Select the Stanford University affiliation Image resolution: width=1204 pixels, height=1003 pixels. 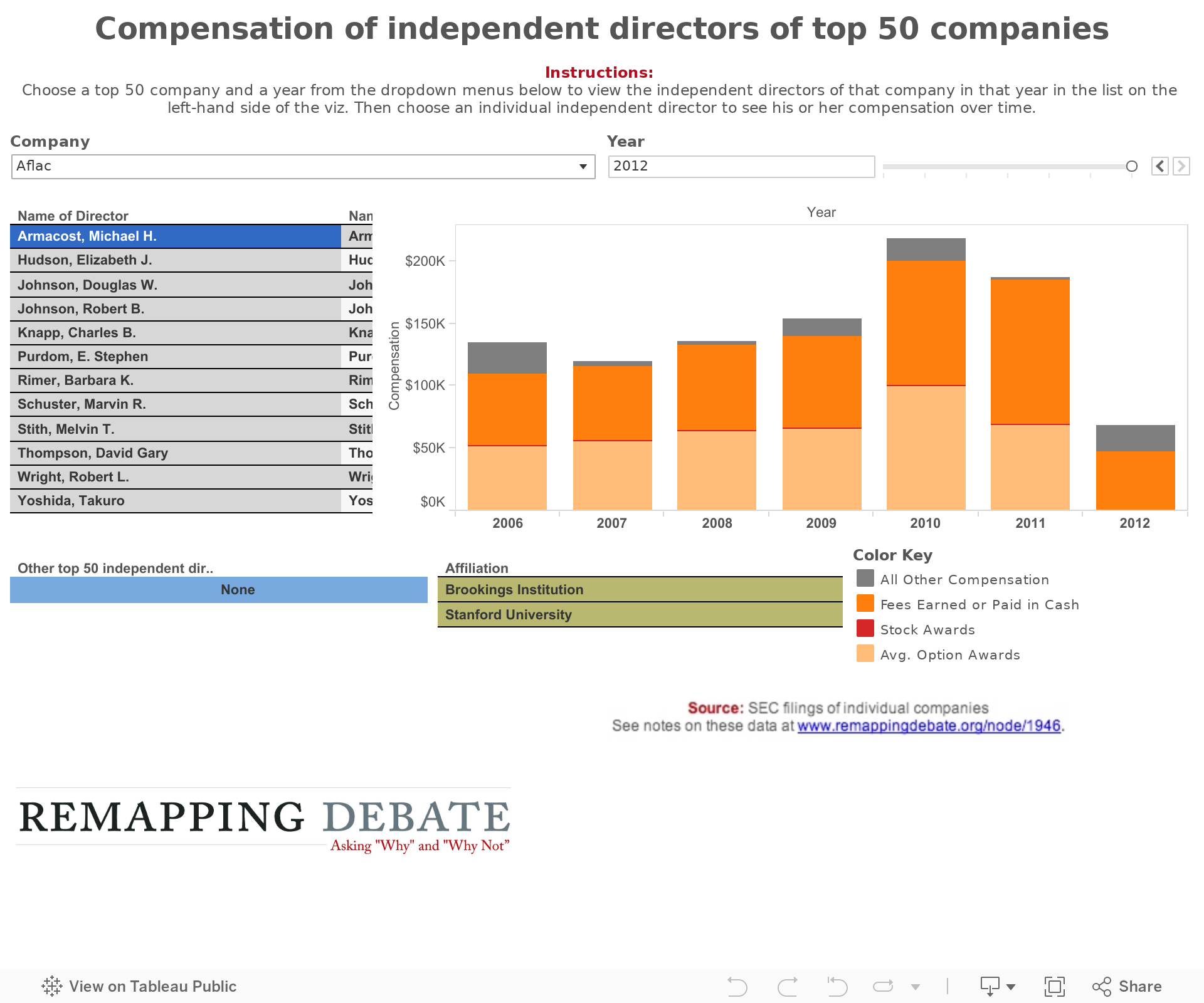pos(640,614)
